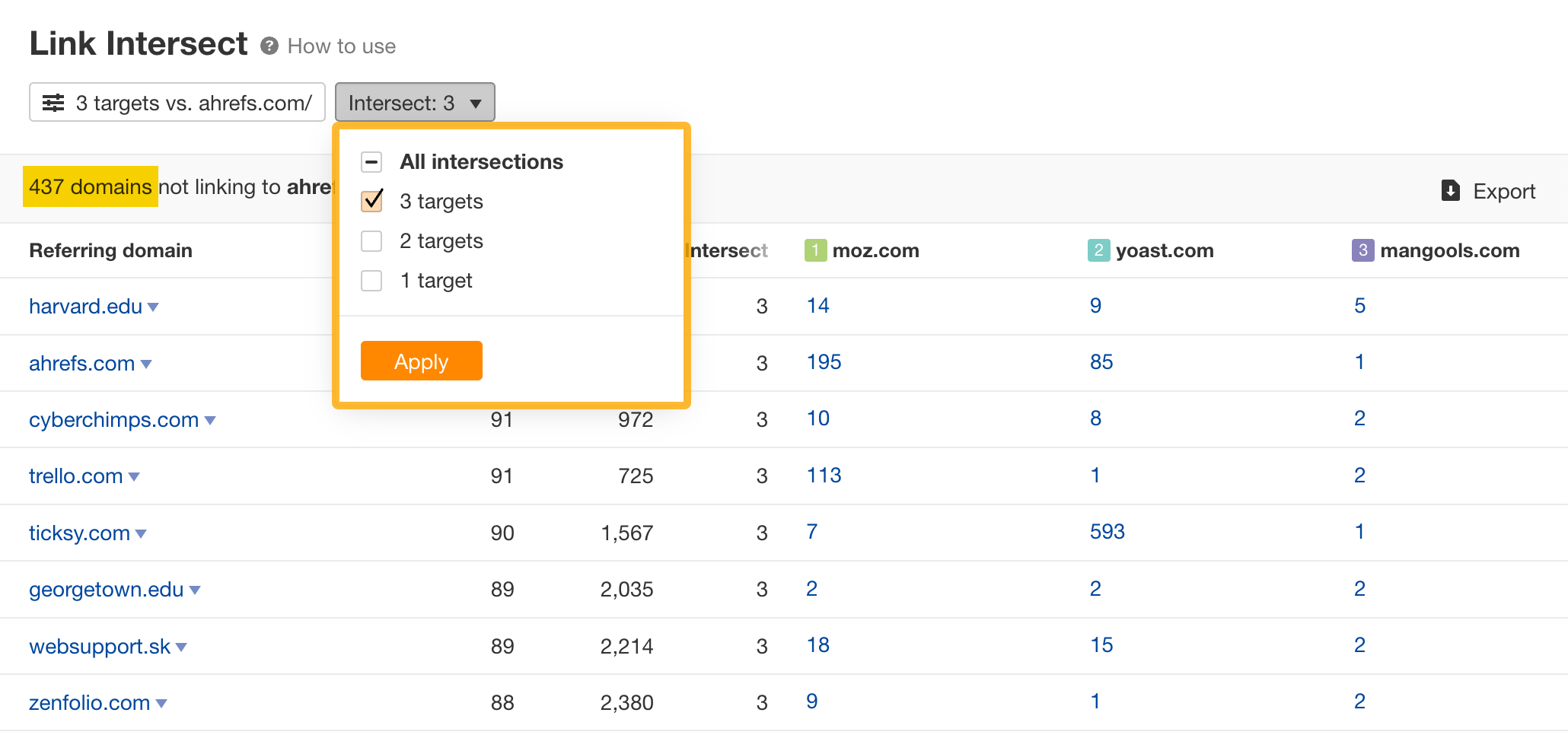Open the How to use link
1568x735 pixels.
click(x=342, y=46)
